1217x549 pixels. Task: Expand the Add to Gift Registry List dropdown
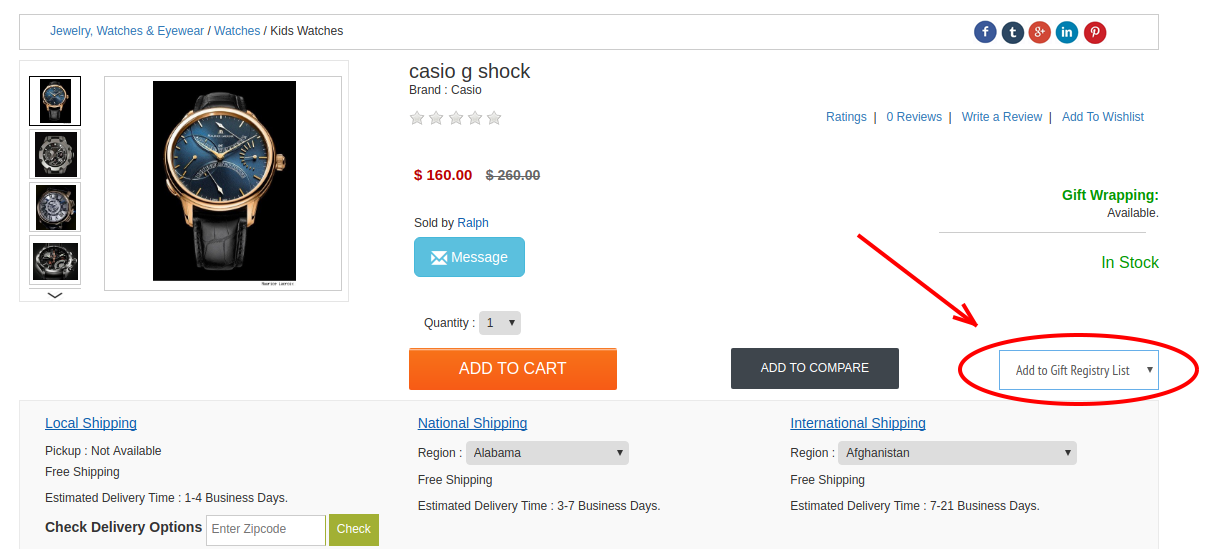(x=1079, y=370)
